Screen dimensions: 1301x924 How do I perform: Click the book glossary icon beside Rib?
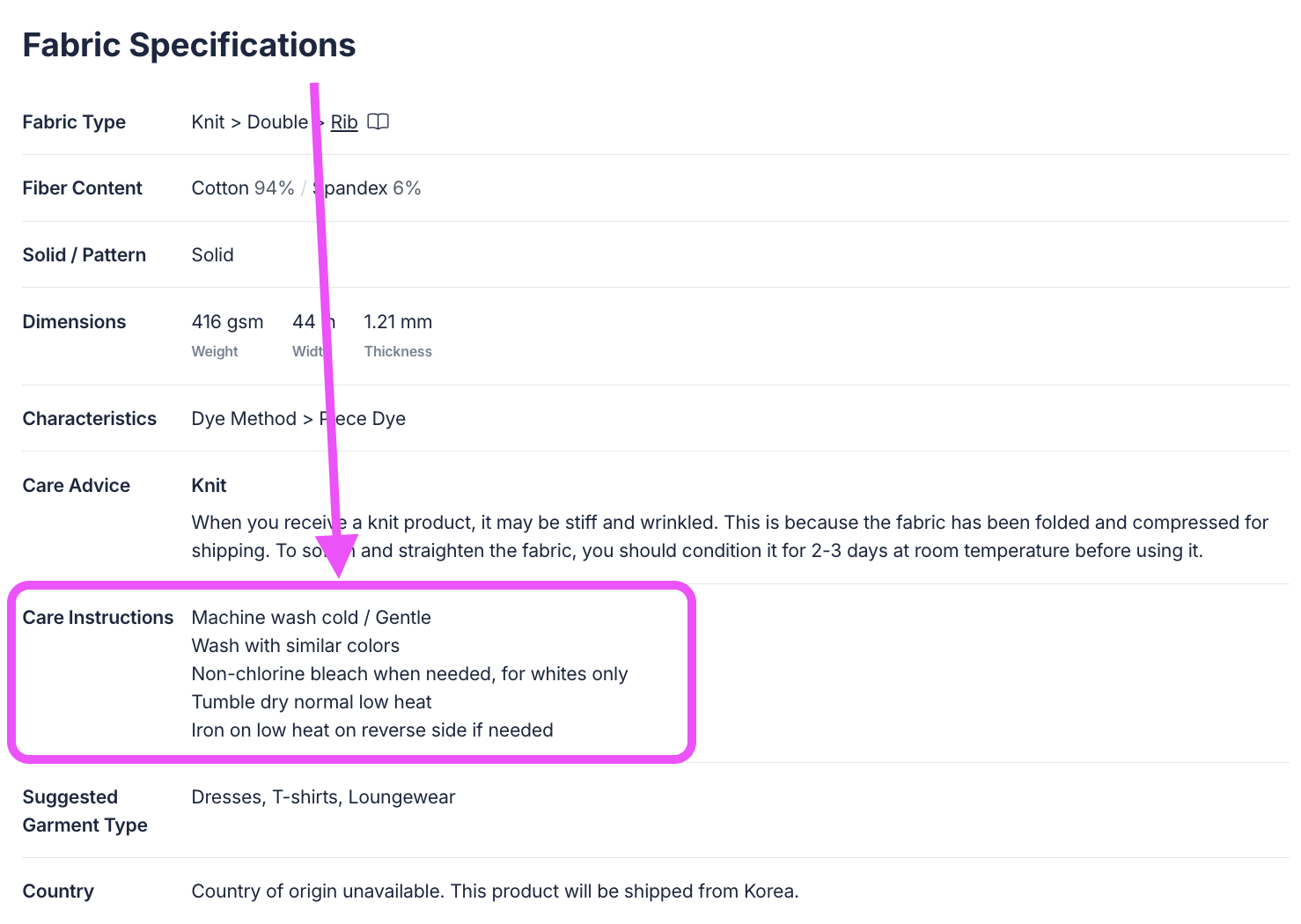[378, 121]
